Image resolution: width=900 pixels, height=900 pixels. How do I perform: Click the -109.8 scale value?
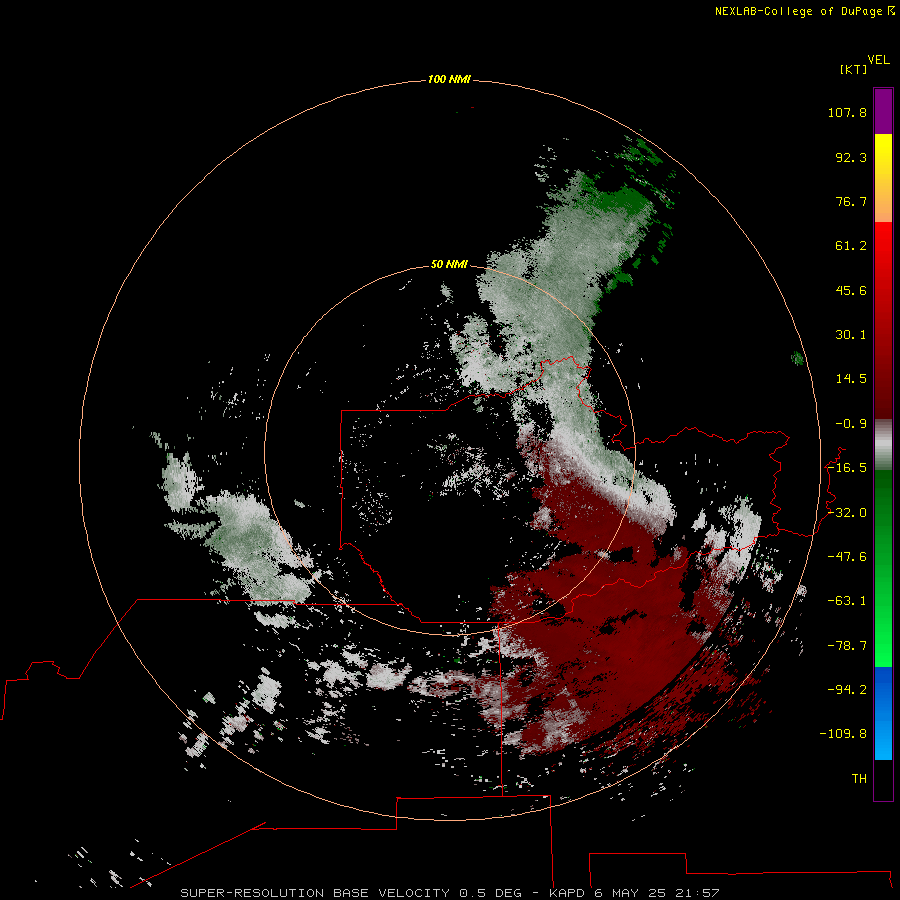pos(843,734)
